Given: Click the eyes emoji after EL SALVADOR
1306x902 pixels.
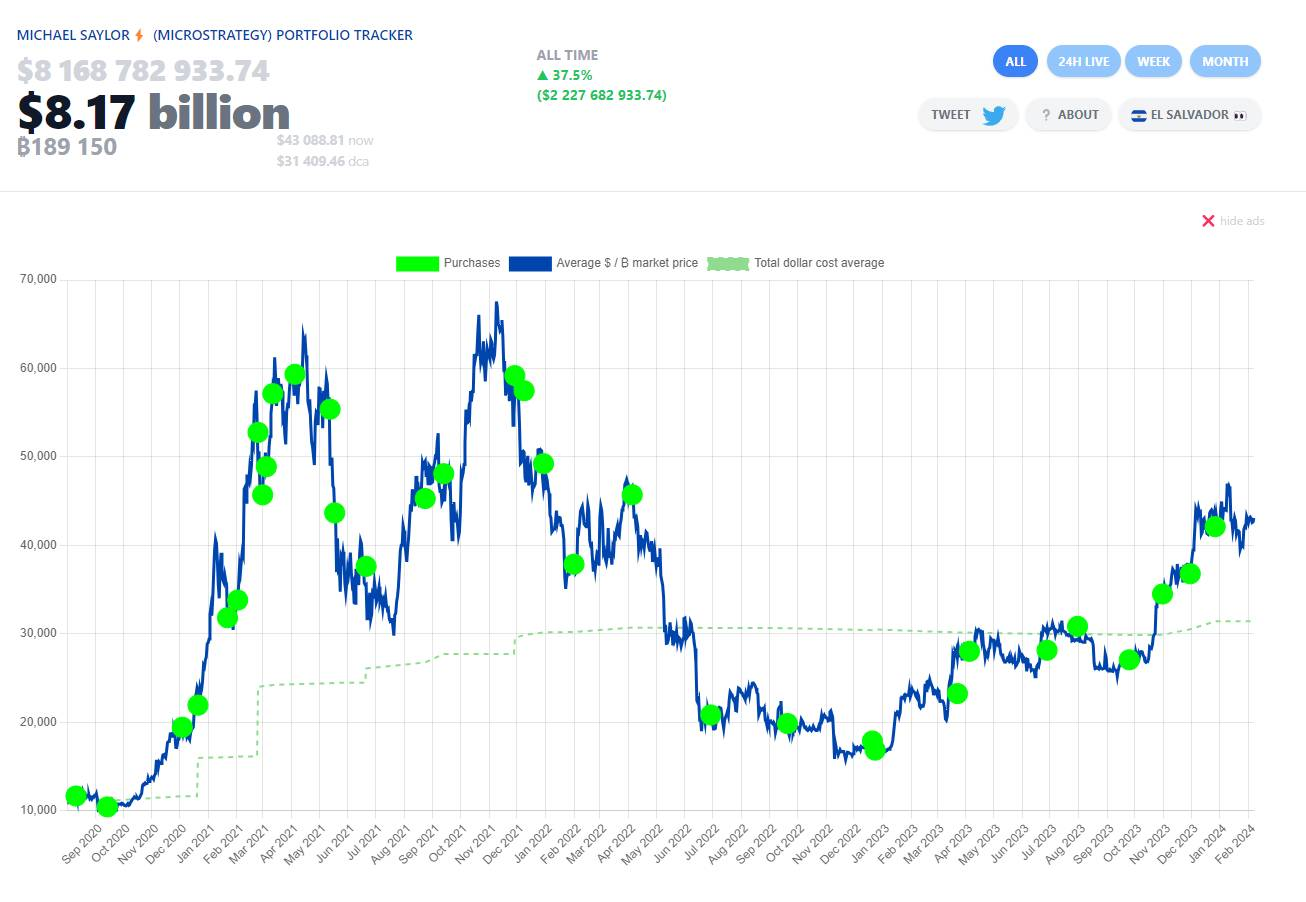Looking at the screenshot, I should 1240,115.
